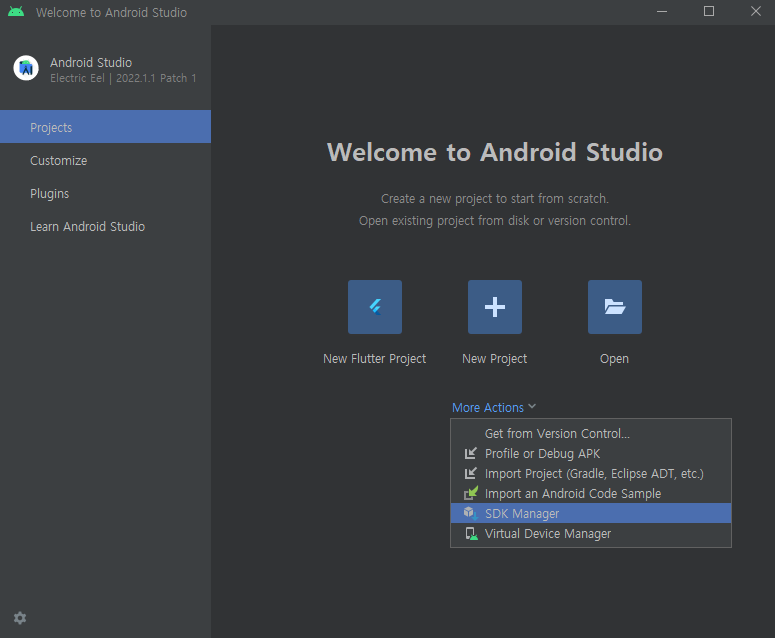Click the SDK Manager cube icon
The width and height of the screenshot is (775, 638).
(x=471, y=513)
